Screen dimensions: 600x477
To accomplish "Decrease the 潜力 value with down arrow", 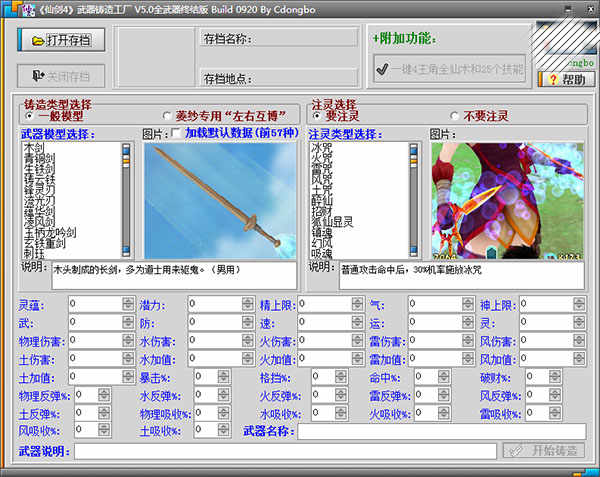I will pyautogui.click(x=248, y=307).
